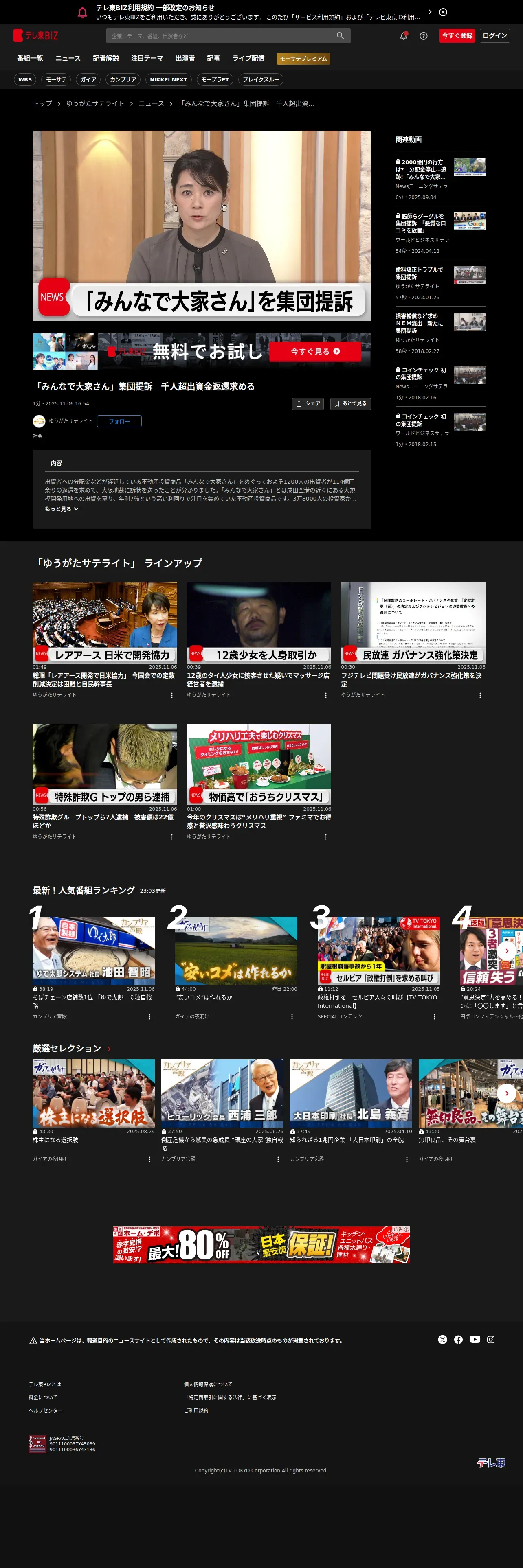The width and height of the screenshot is (523, 1568).
Task: Expand 厳選セレクション with red chevron
Action: (109, 1049)
